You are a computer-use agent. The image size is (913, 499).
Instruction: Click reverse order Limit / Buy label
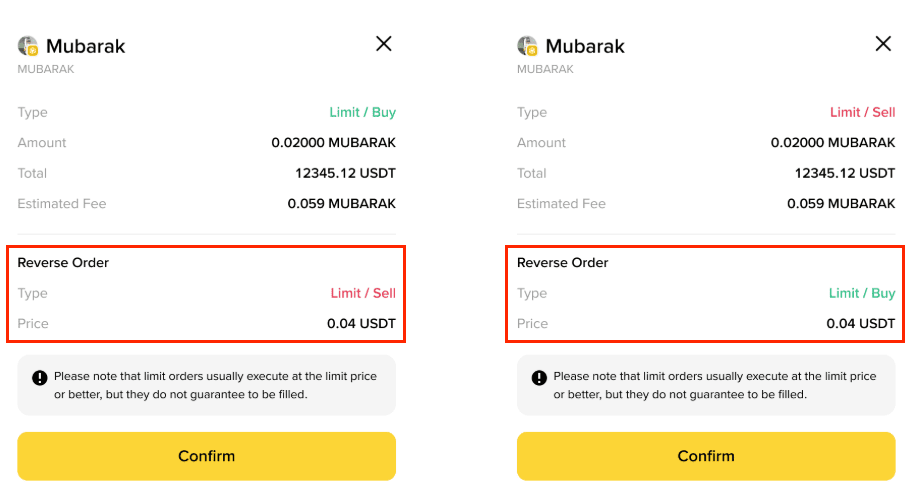coord(862,293)
